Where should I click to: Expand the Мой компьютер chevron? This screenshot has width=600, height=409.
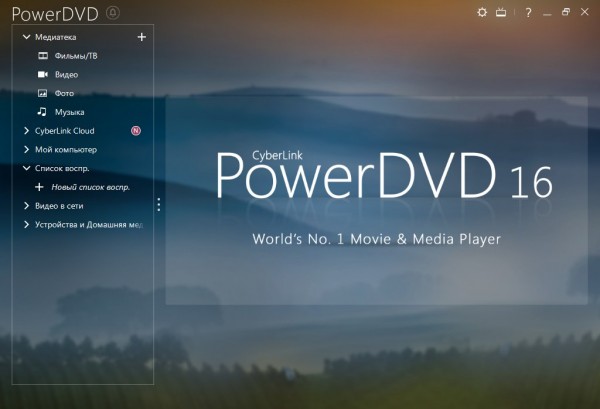(26, 150)
